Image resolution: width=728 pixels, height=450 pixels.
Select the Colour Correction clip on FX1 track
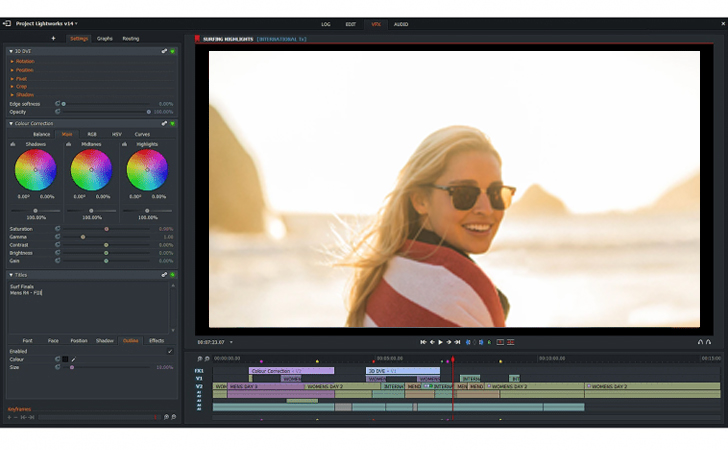[291, 371]
